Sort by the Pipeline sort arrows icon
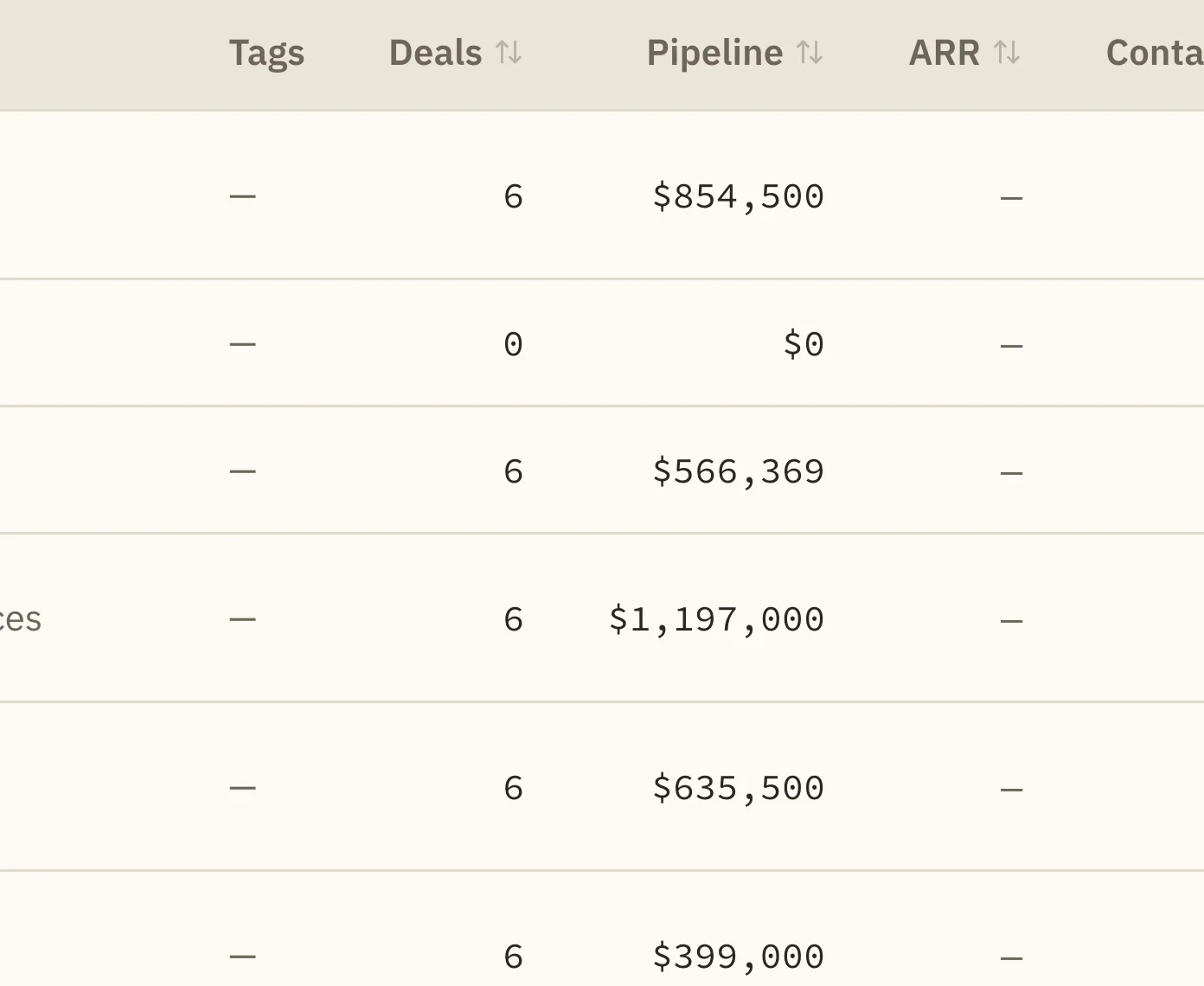 [x=810, y=54]
